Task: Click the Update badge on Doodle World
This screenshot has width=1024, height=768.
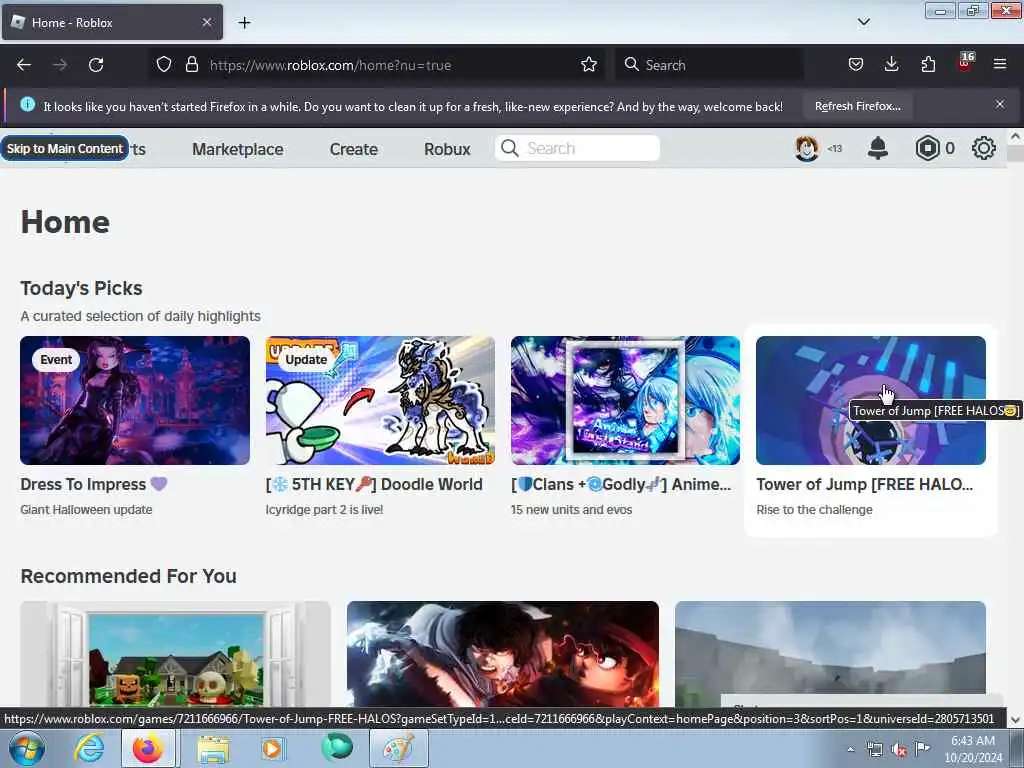Action: tap(306, 360)
